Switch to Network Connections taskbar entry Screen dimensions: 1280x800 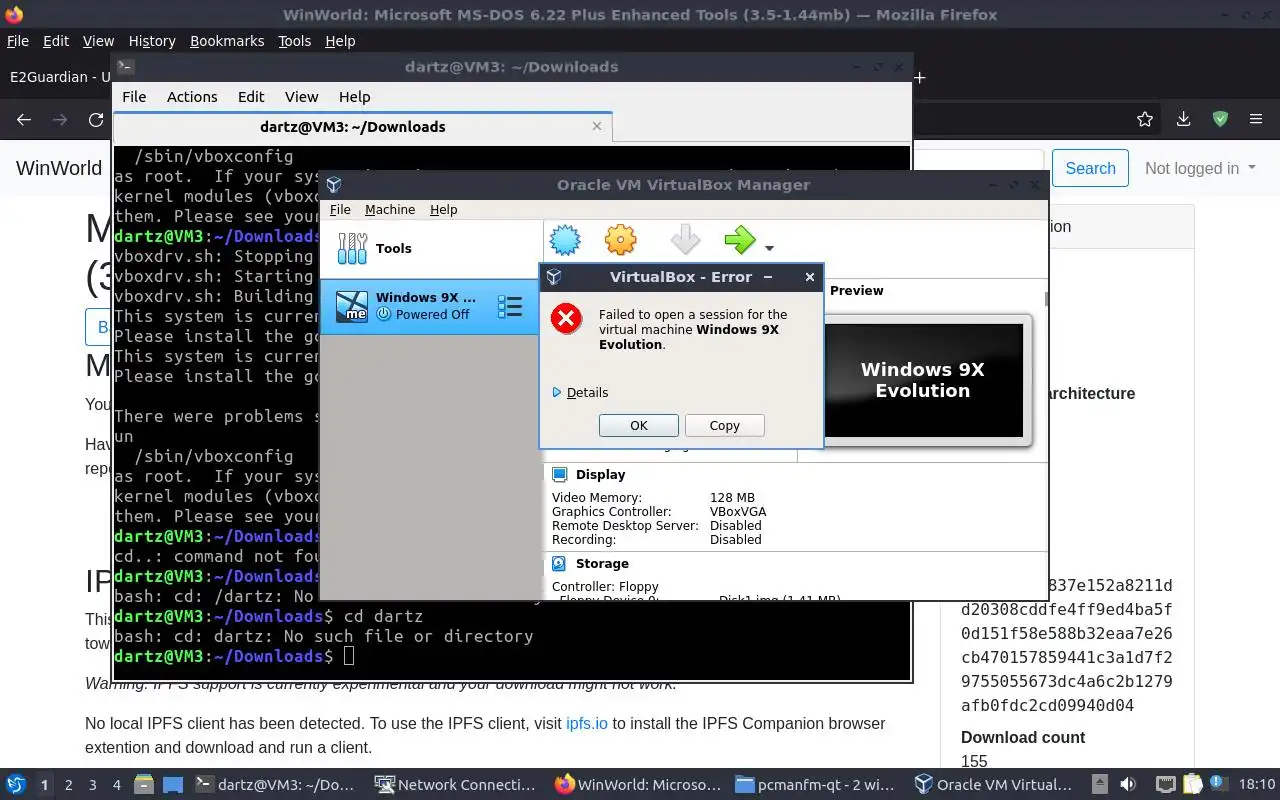(x=455, y=785)
